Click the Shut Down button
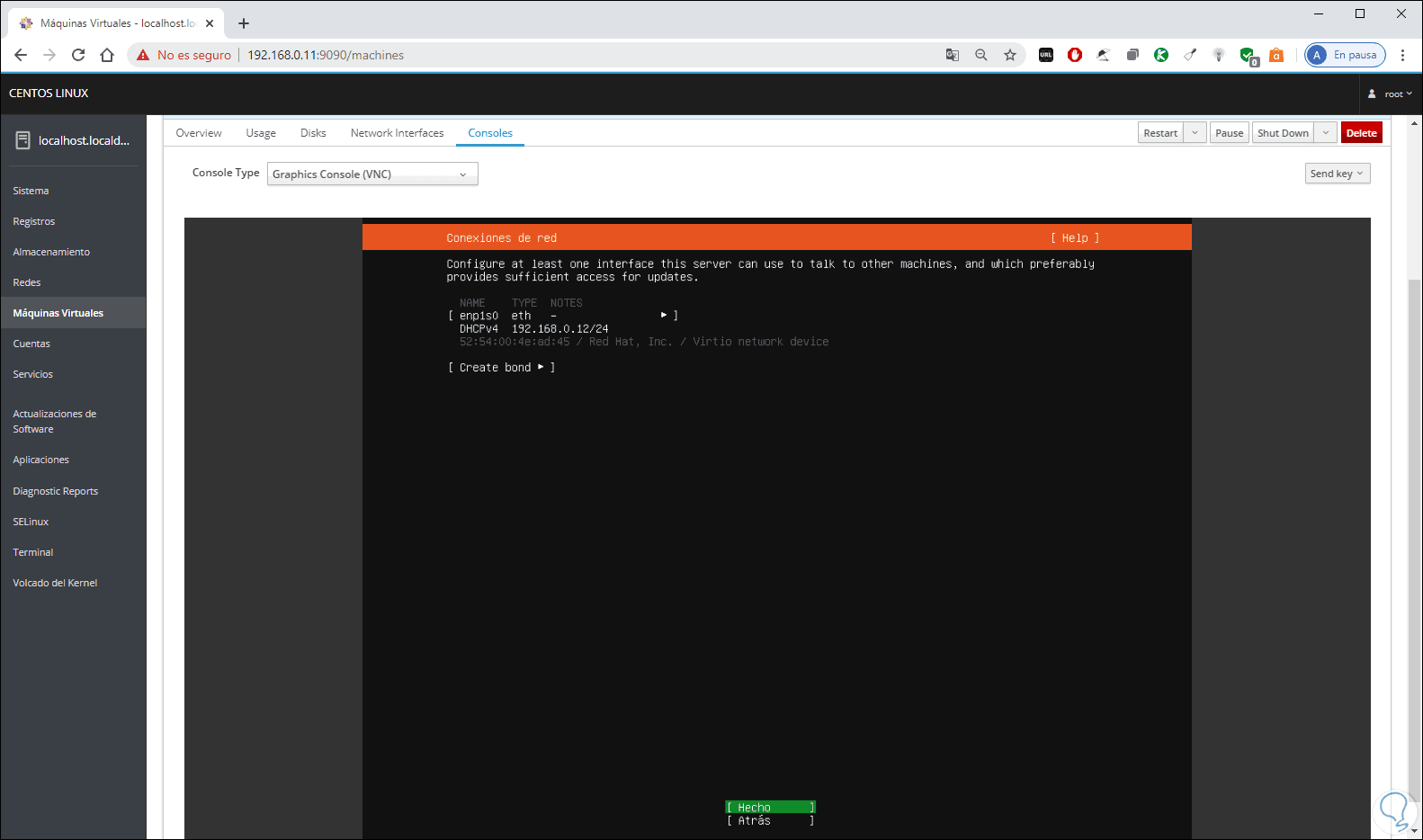 click(1283, 133)
